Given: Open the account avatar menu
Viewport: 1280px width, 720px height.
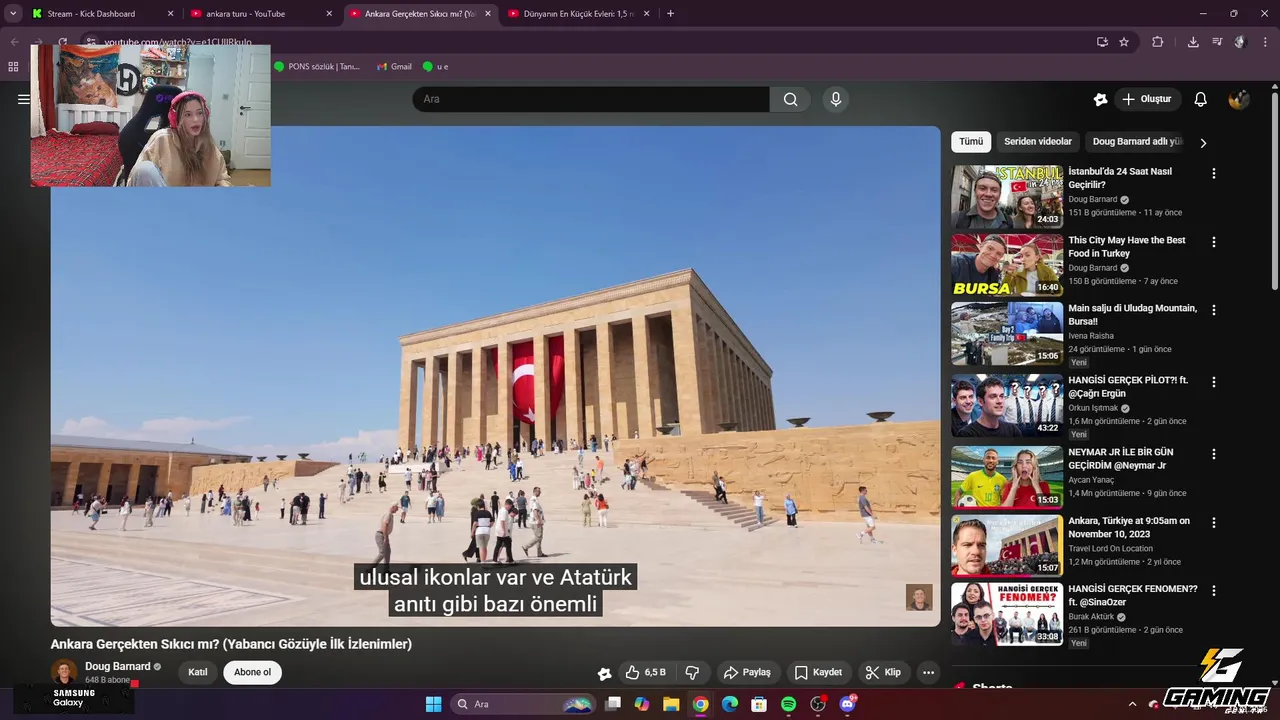Looking at the screenshot, I should pyautogui.click(x=1239, y=99).
